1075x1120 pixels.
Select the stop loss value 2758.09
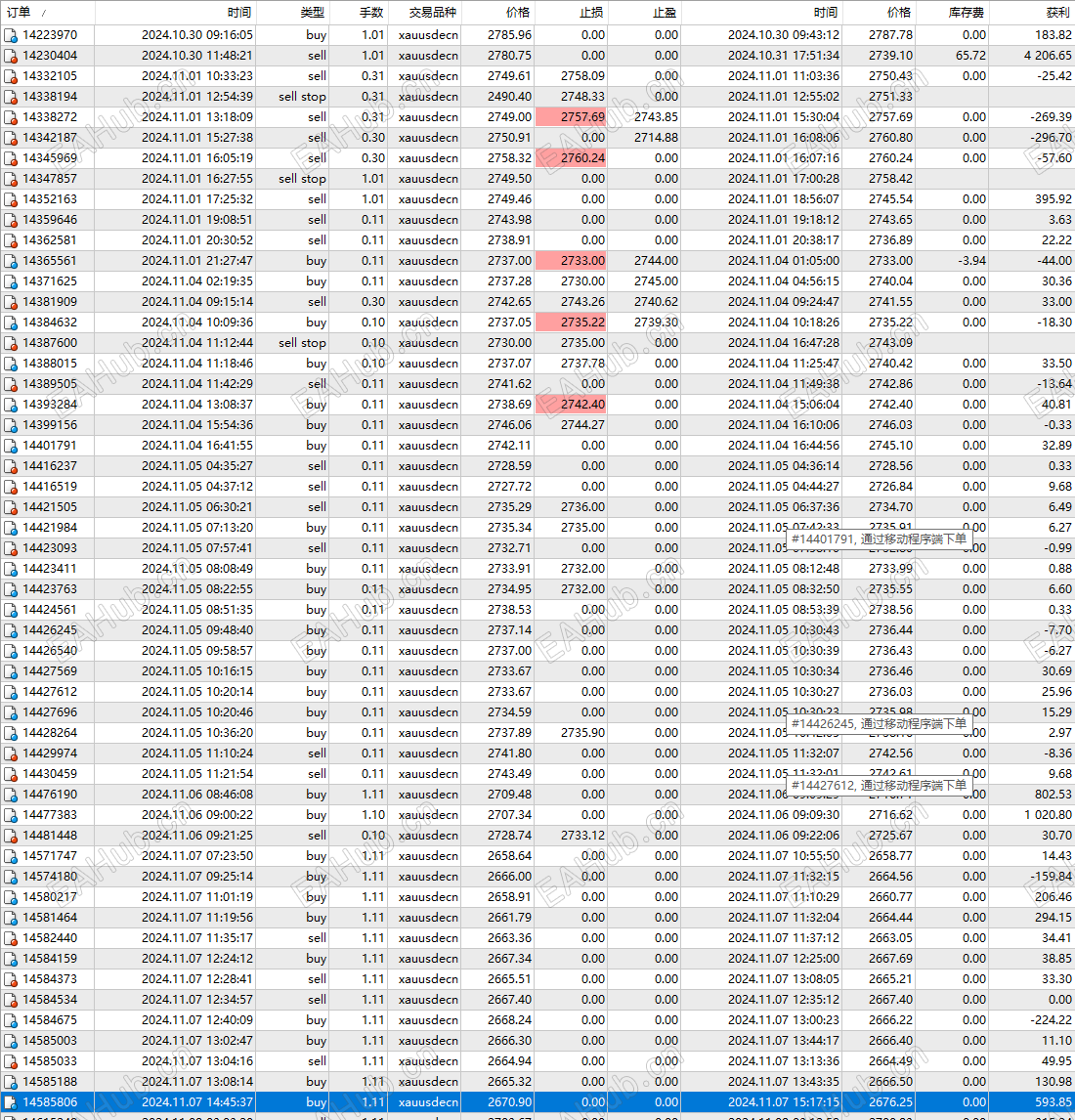click(x=582, y=76)
